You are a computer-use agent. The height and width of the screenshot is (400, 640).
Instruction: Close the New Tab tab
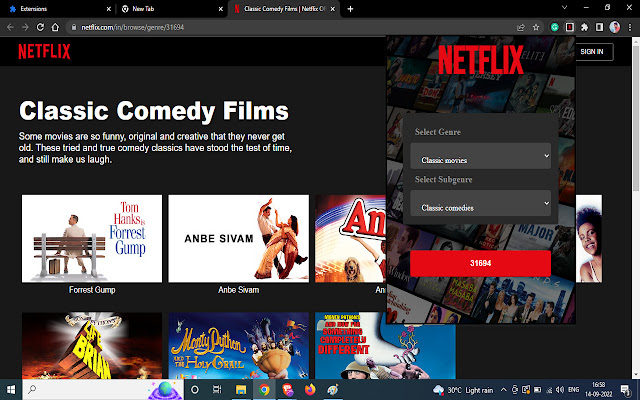pyautogui.click(x=221, y=9)
